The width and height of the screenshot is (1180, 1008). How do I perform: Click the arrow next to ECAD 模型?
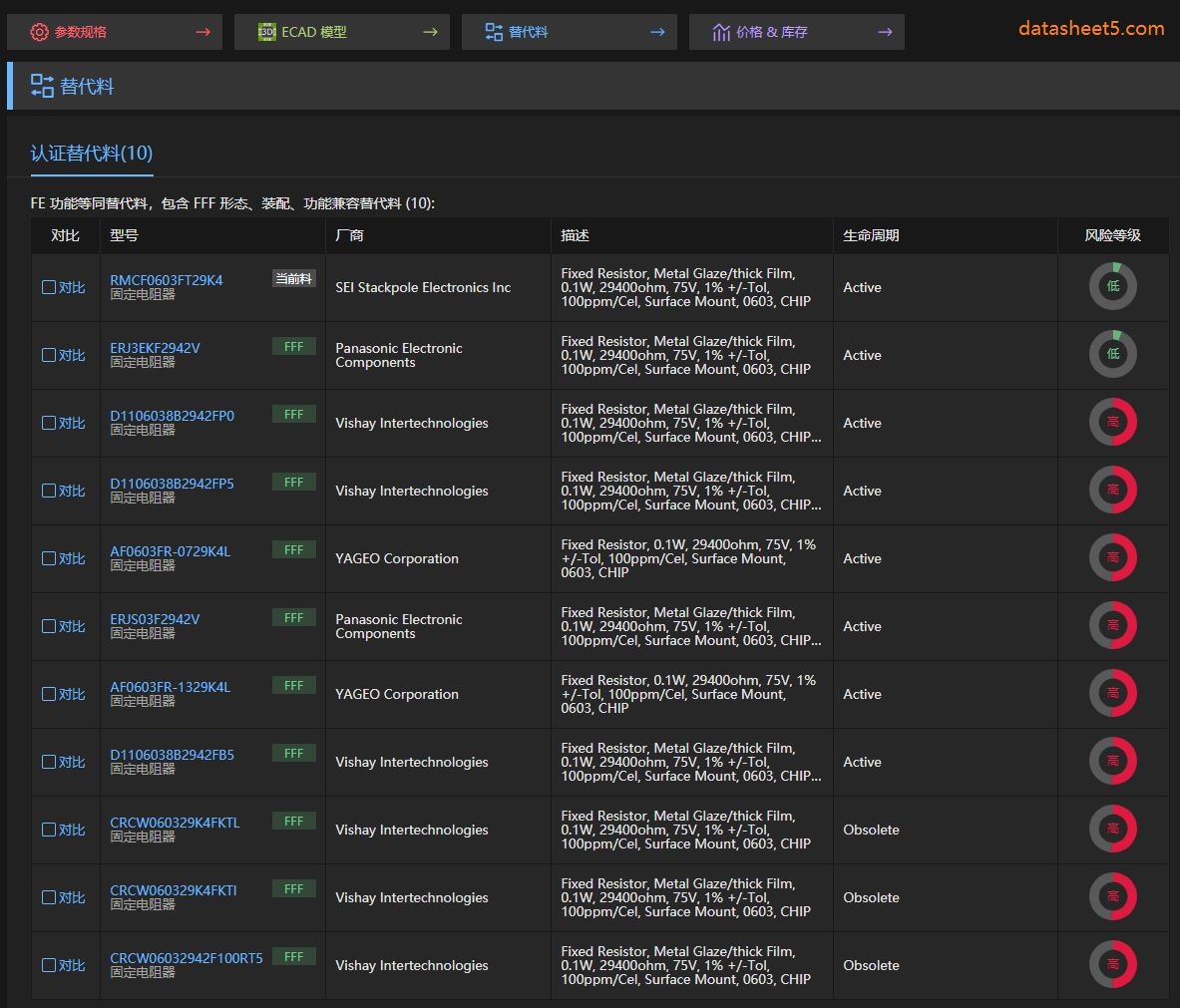pyautogui.click(x=431, y=32)
